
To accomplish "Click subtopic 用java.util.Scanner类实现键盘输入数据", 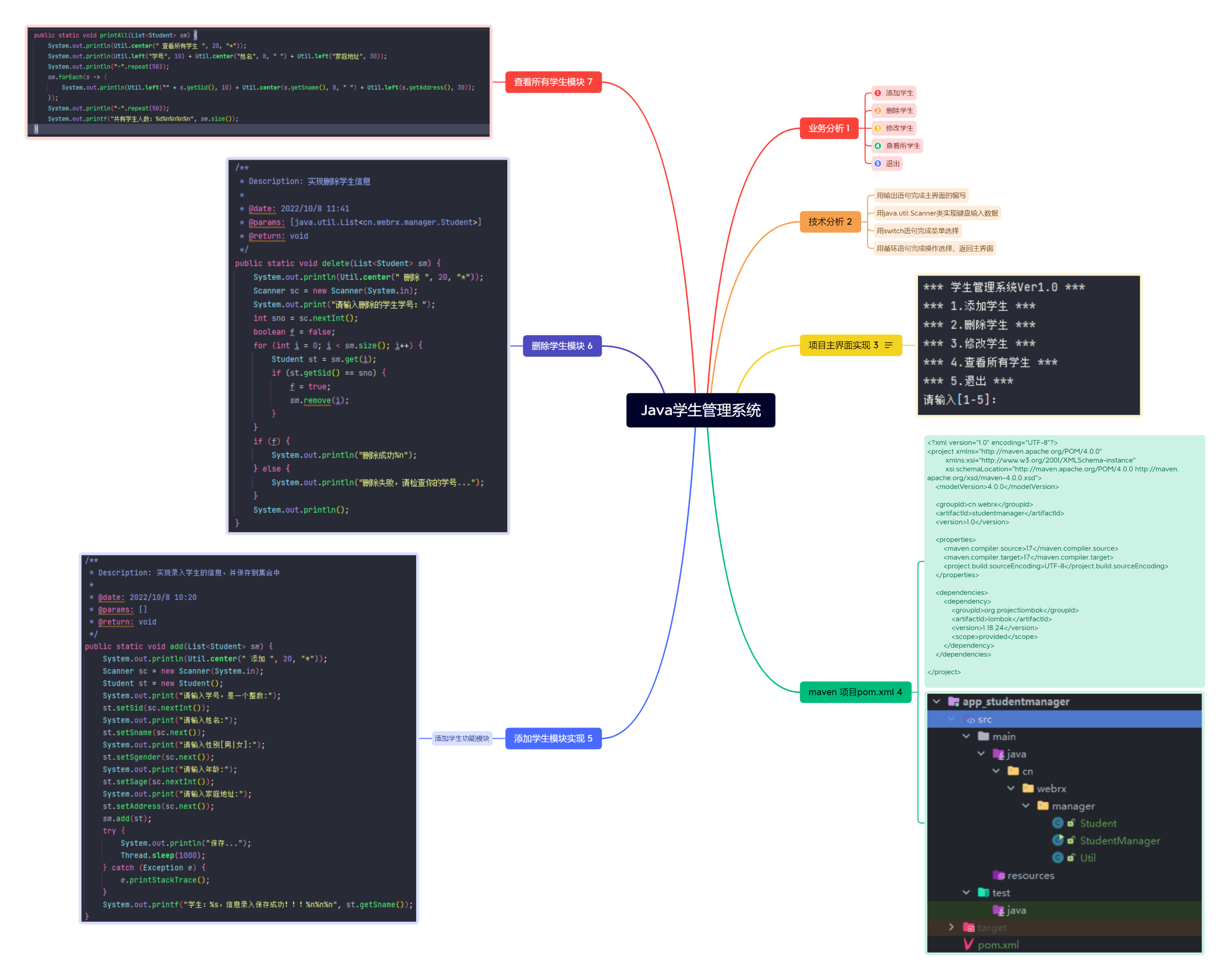I will 937,213.
